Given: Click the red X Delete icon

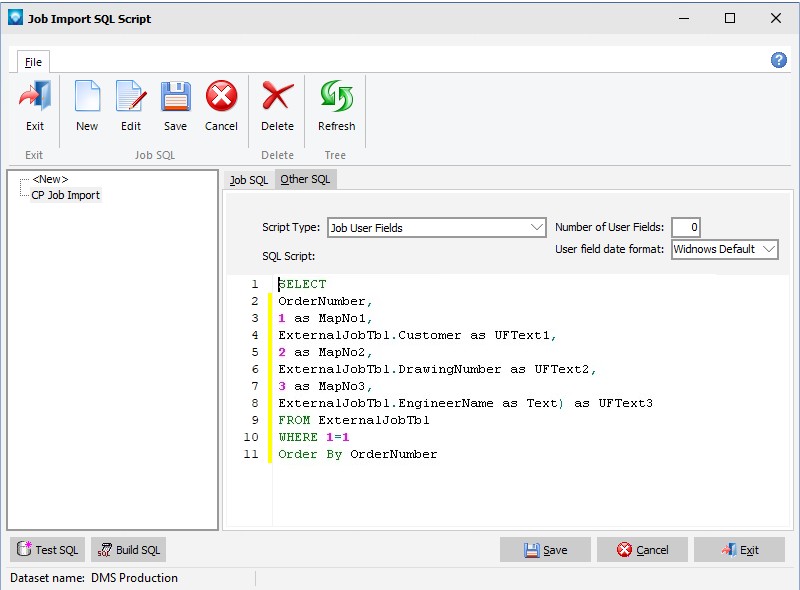Looking at the screenshot, I should click(278, 96).
